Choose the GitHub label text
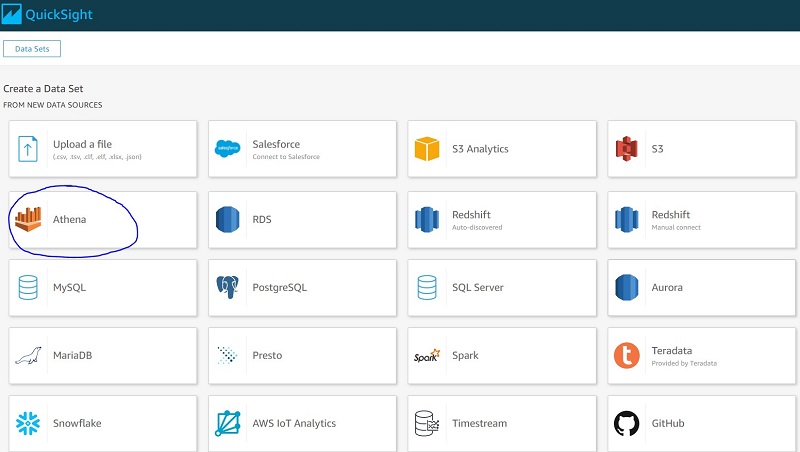 click(668, 423)
